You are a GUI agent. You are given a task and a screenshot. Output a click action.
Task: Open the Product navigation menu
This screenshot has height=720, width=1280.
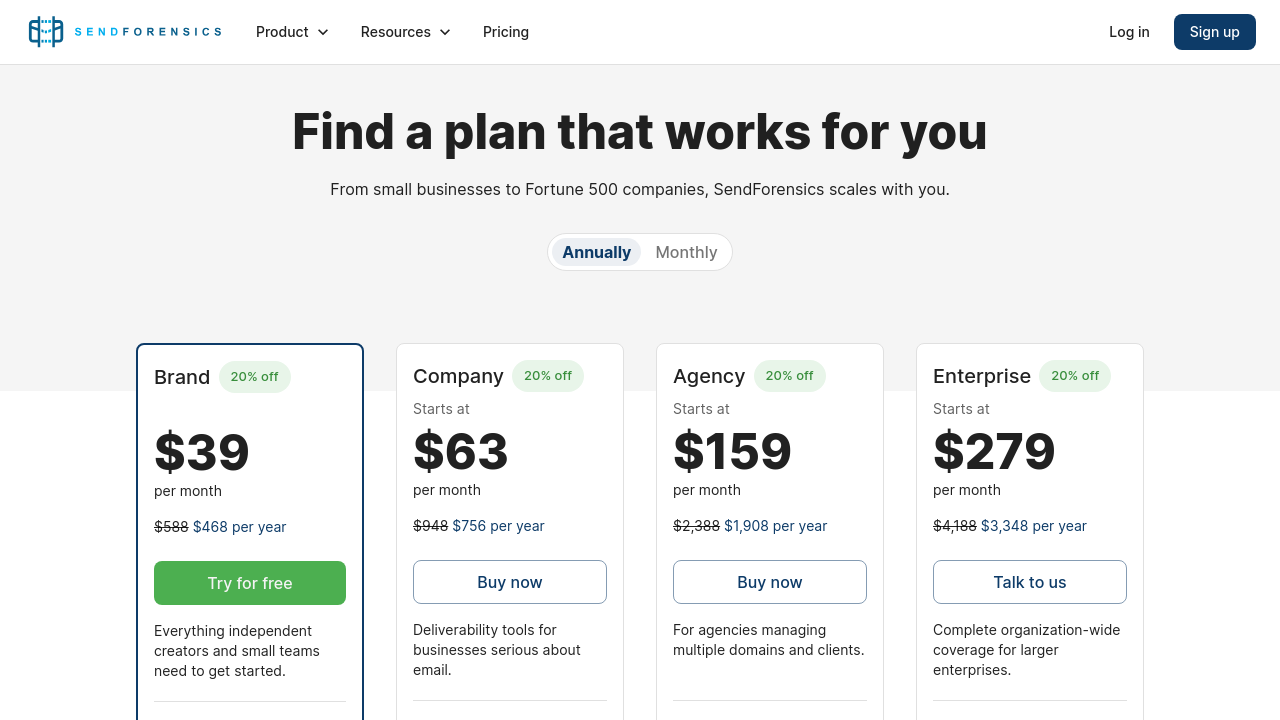click(282, 32)
